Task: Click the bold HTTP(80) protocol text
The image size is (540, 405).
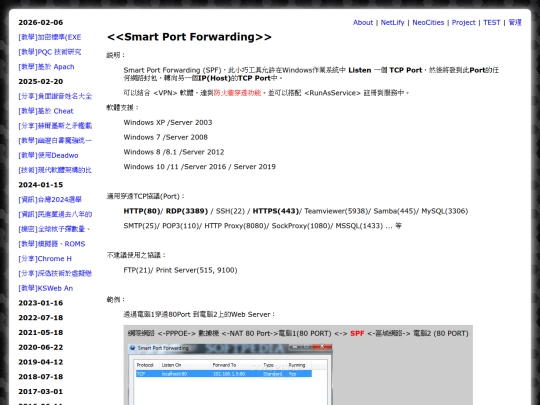Action: [142, 211]
